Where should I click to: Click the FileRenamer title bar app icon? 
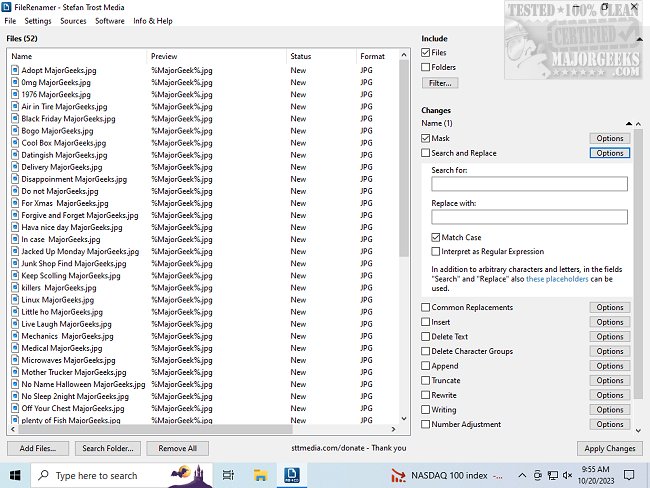7,7
